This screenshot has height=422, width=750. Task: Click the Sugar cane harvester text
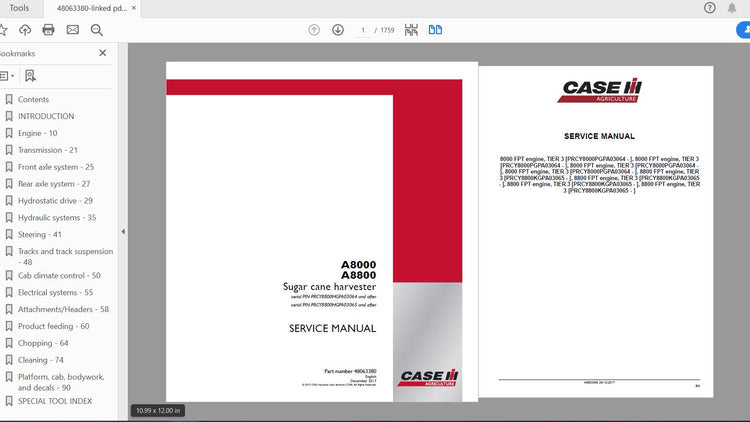pyautogui.click(x=329, y=287)
